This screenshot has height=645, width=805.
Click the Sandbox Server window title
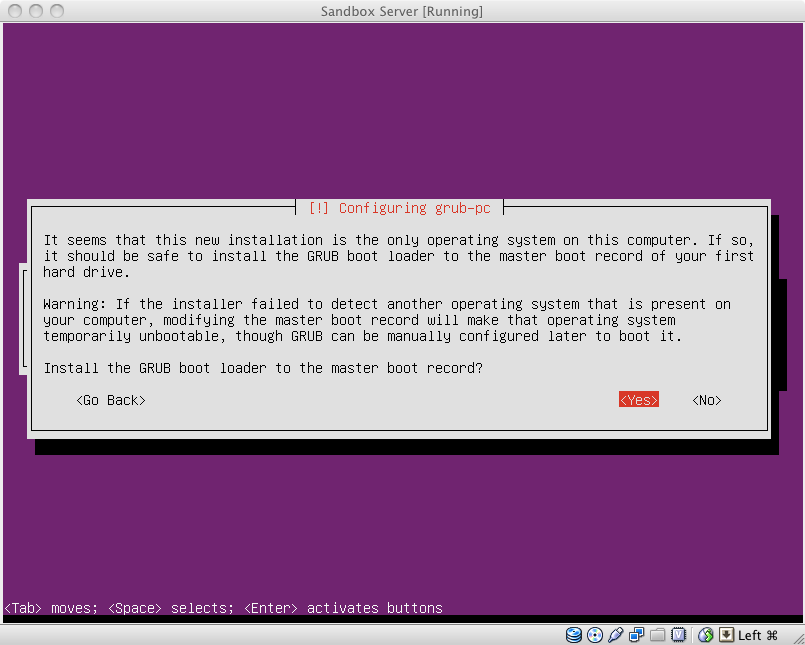pos(401,11)
